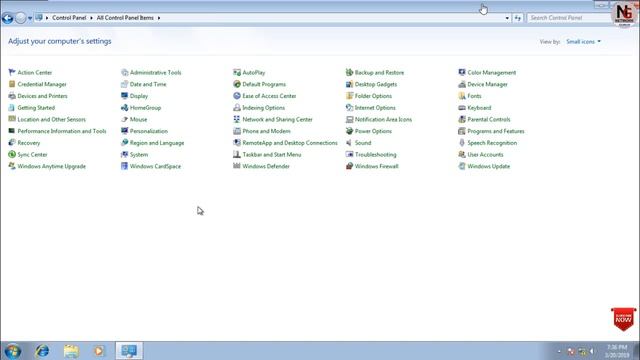Click the Sound speaker icon
This screenshot has height=360, width=640.
[x=349, y=143]
